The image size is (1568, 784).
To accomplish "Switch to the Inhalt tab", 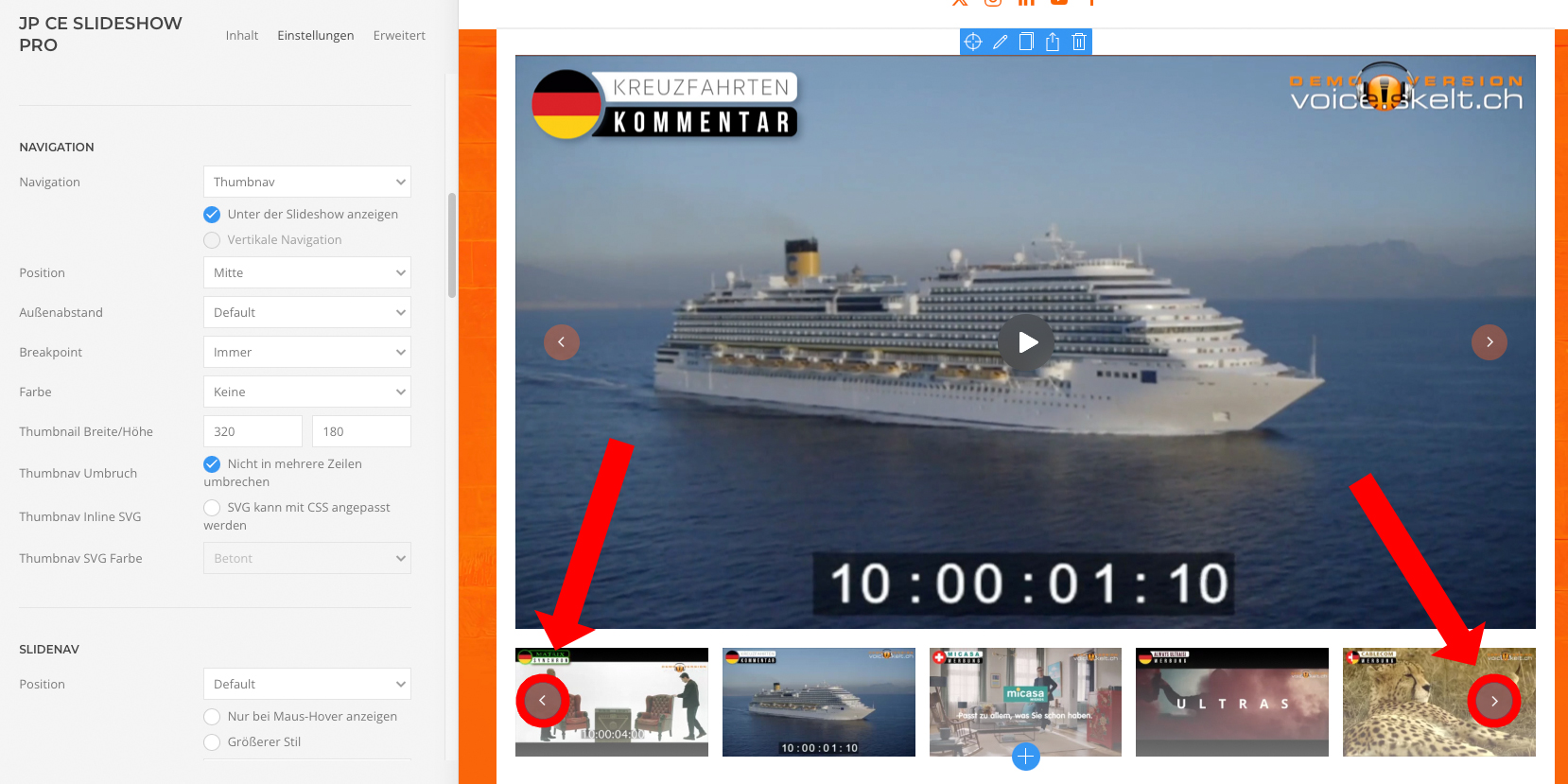I will pyautogui.click(x=242, y=35).
